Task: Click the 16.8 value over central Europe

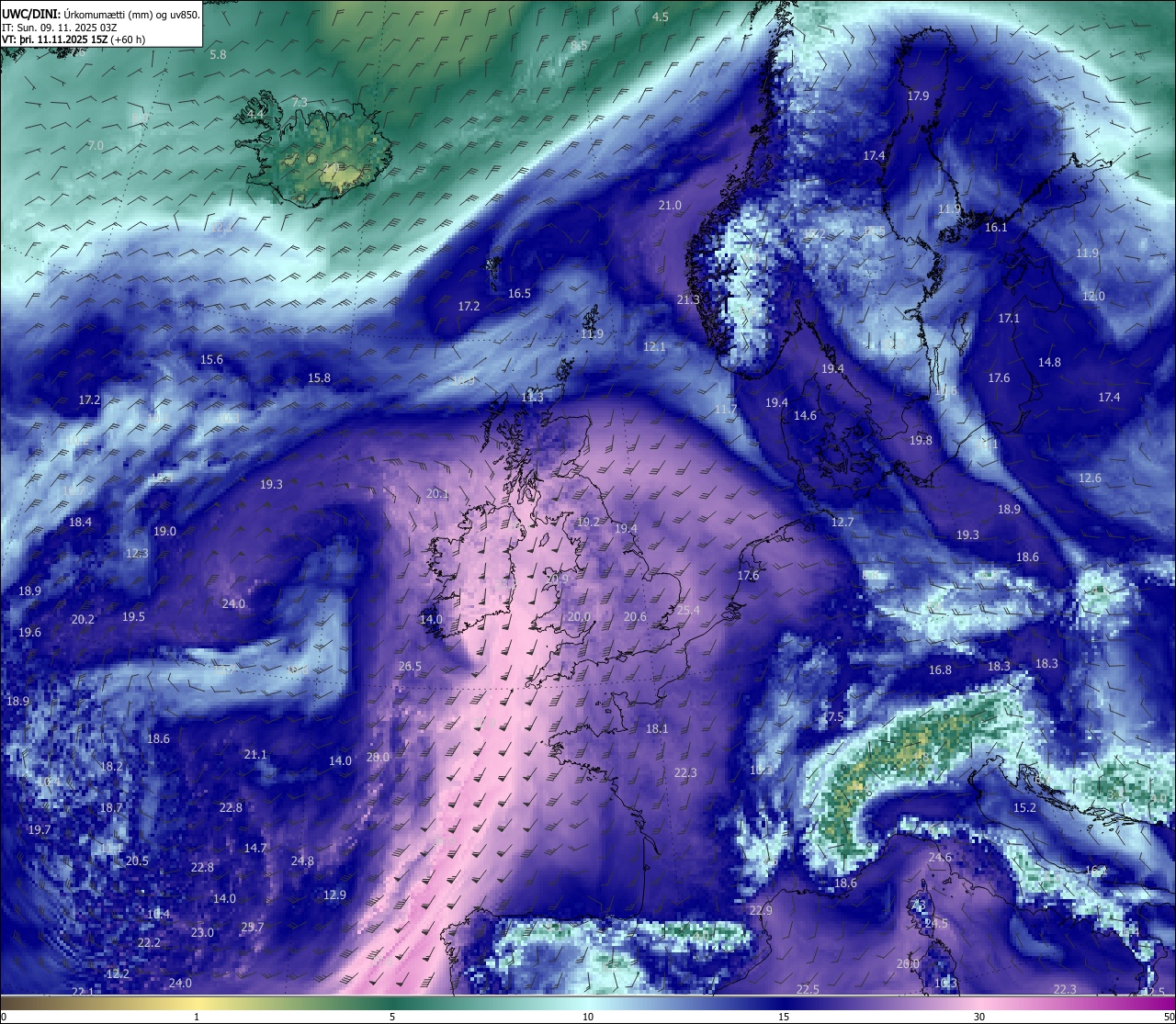Action: pos(940,670)
